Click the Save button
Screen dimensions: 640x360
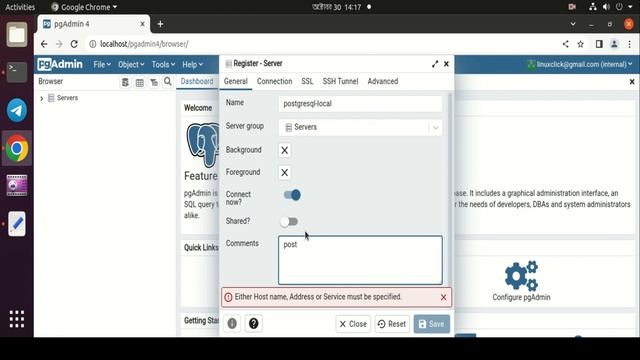431,324
